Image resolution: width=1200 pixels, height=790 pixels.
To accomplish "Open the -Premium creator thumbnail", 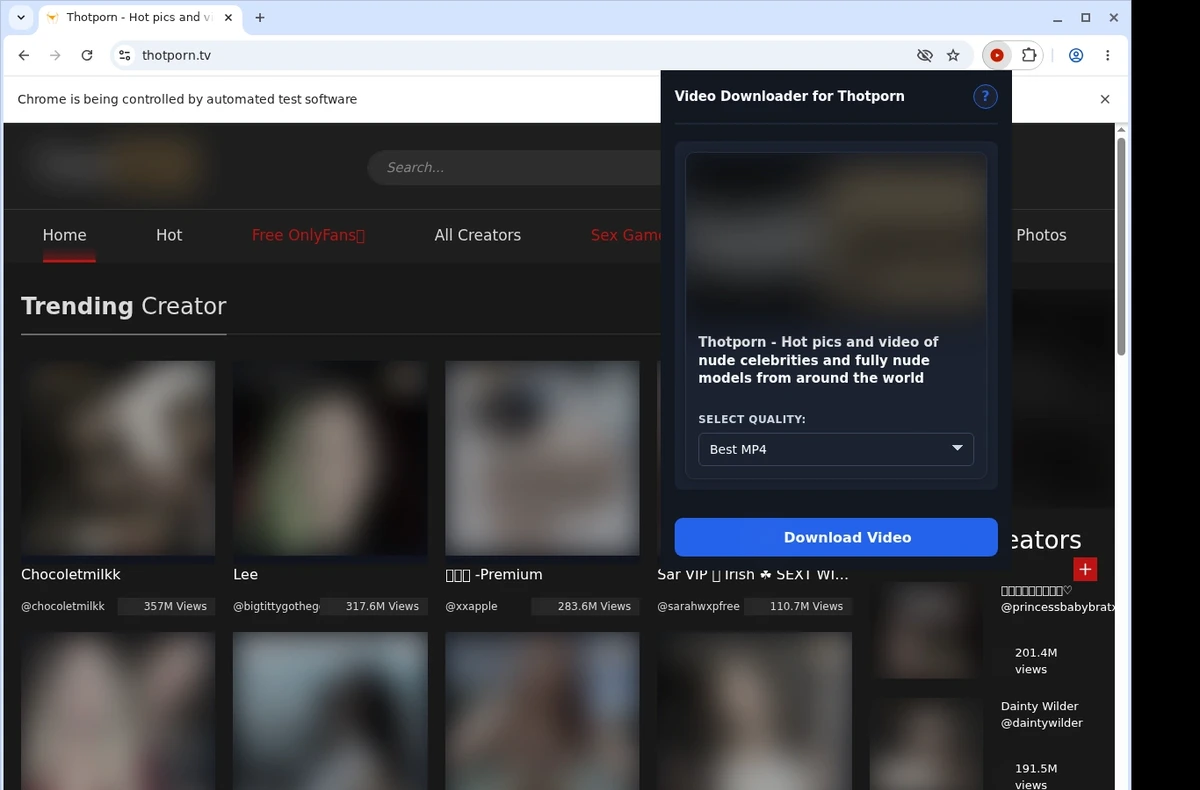I will pos(542,458).
